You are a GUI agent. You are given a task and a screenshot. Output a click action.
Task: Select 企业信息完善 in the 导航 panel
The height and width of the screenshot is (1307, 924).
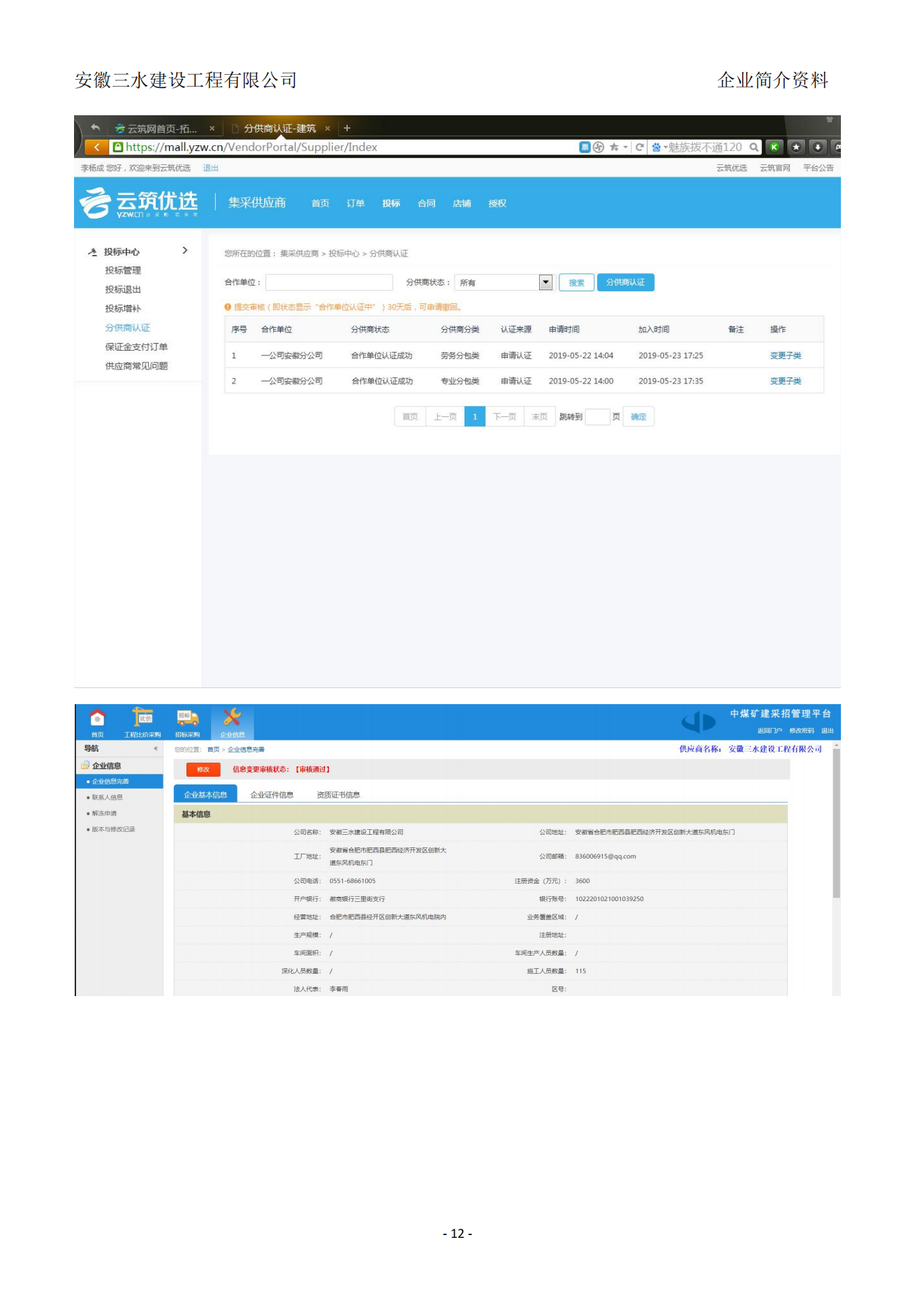coord(119,782)
